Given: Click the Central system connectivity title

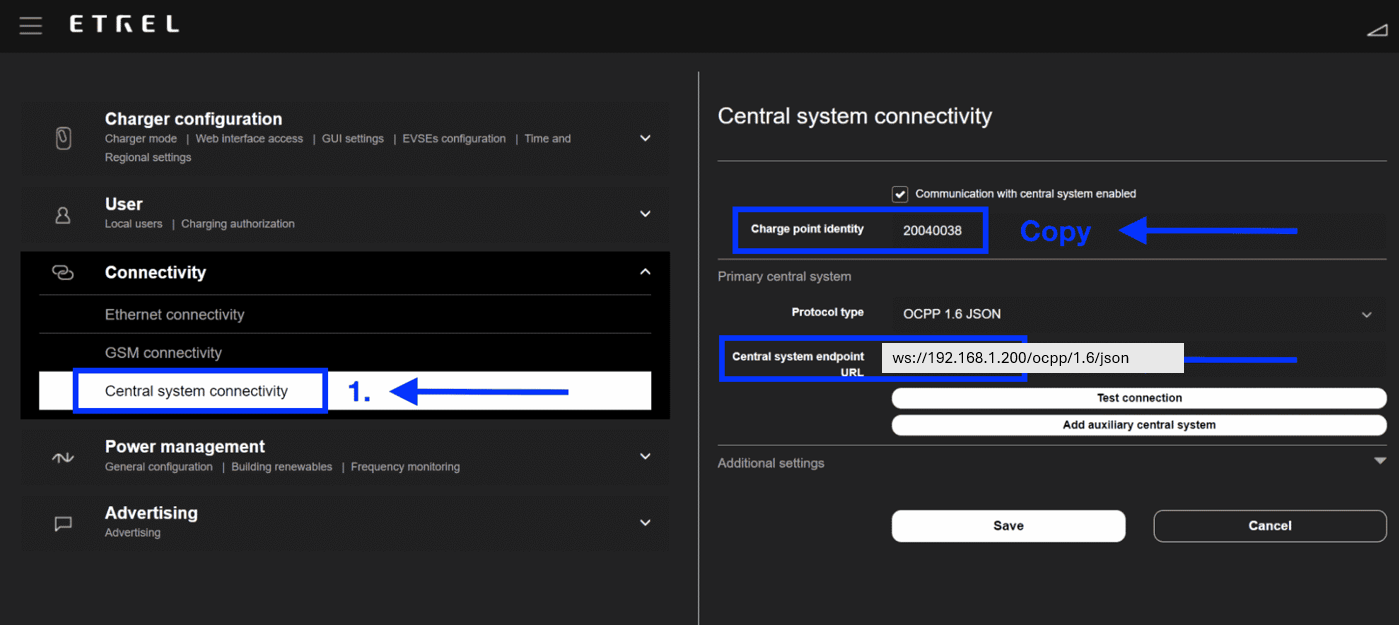Looking at the screenshot, I should tap(855, 116).
